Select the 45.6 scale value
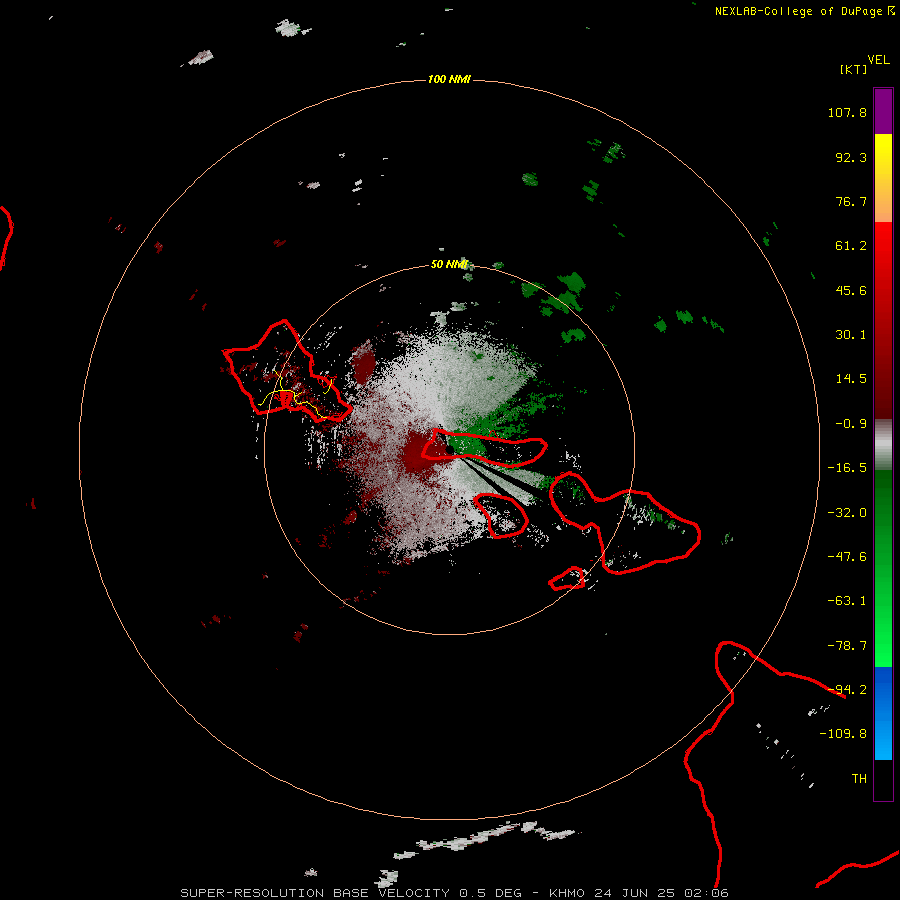The height and width of the screenshot is (900, 900). click(851, 290)
